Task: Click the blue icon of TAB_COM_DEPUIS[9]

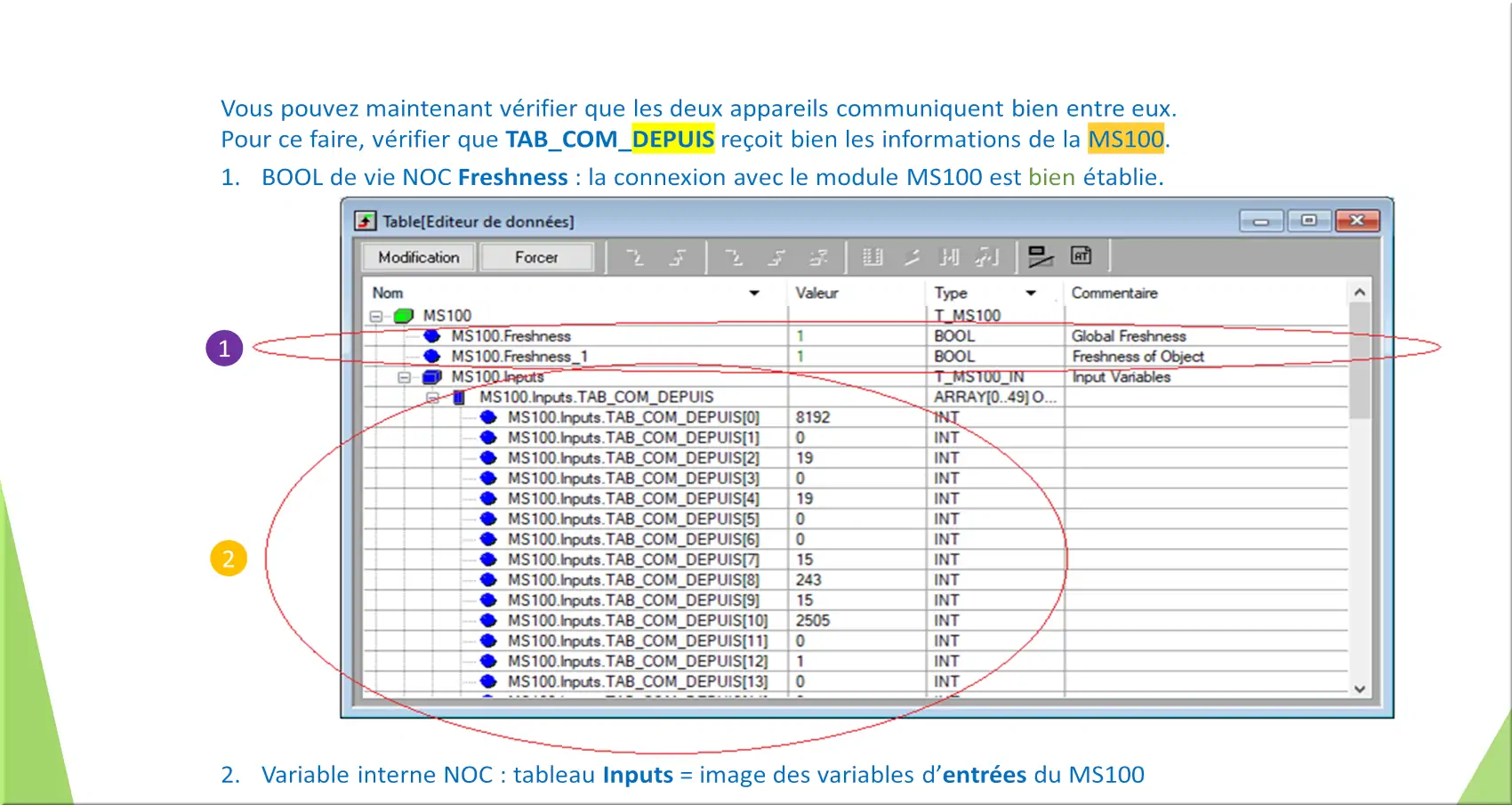Action: 488,600
